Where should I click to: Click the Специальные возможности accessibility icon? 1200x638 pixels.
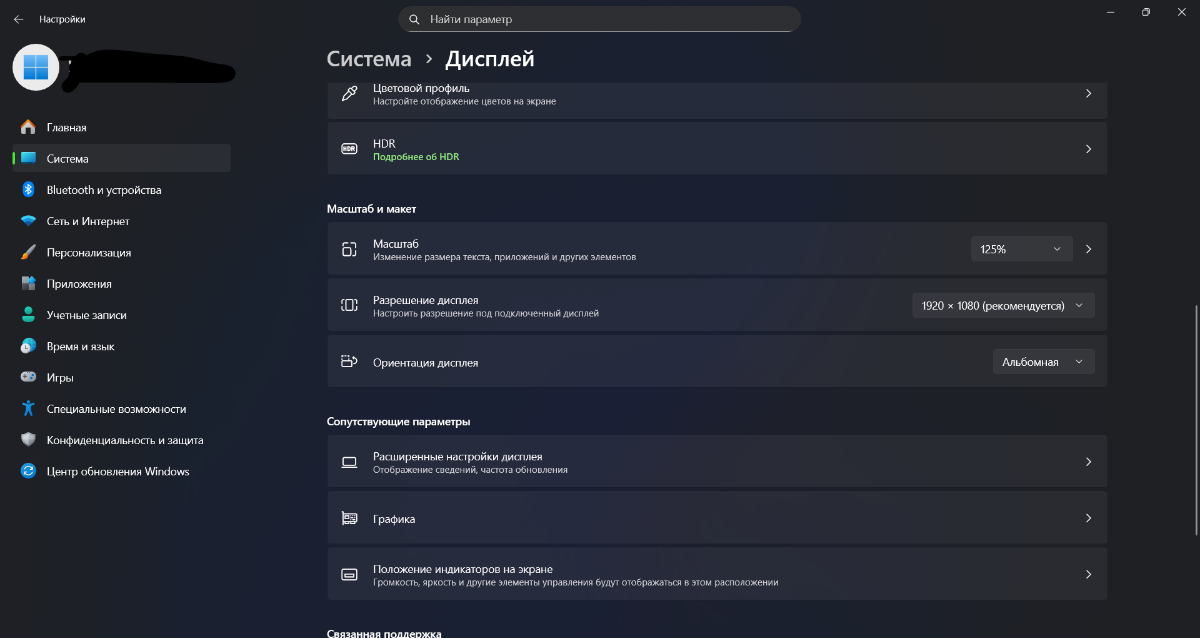click(28, 409)
